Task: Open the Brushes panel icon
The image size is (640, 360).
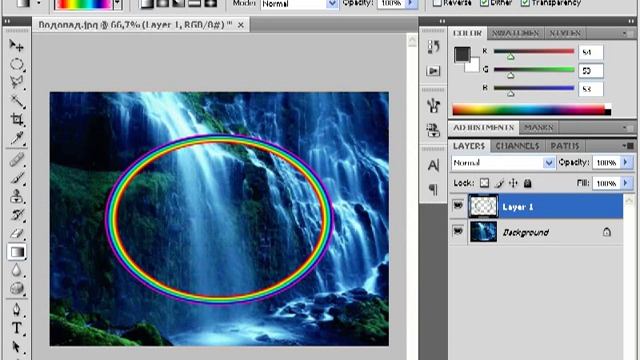Action: [x=433, y=106]
